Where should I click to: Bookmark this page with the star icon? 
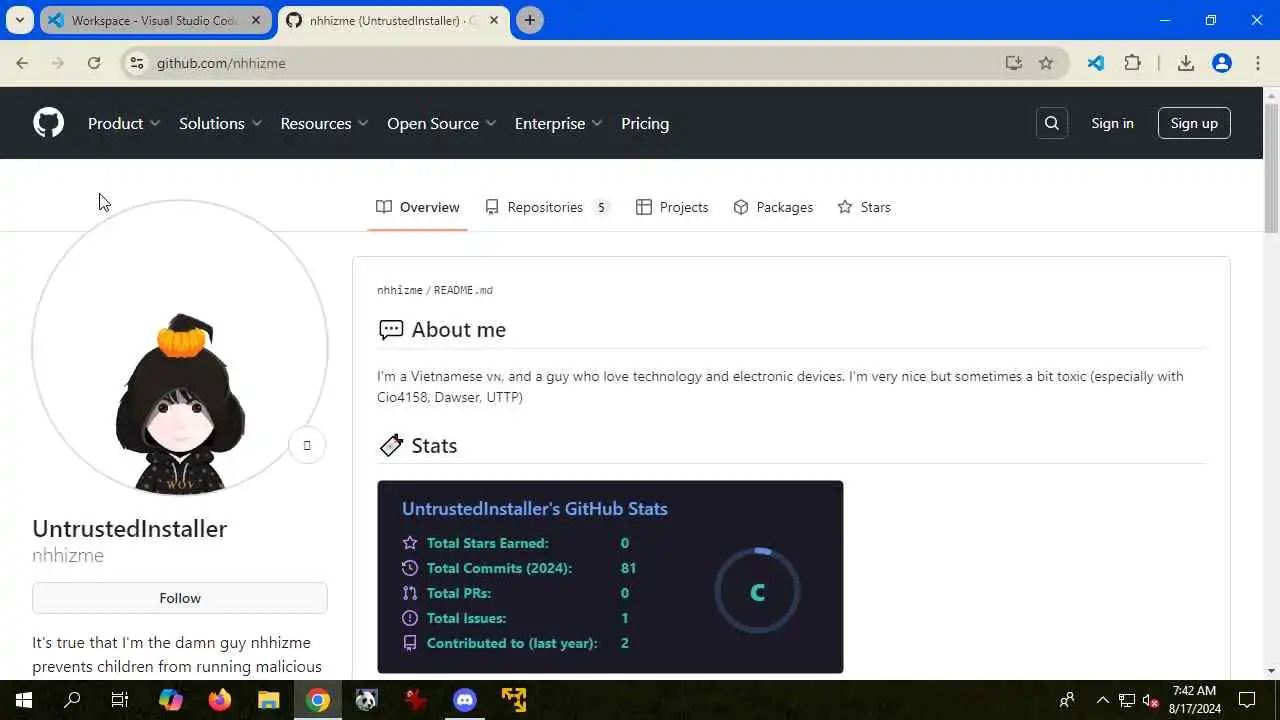tap(1046, 63)
